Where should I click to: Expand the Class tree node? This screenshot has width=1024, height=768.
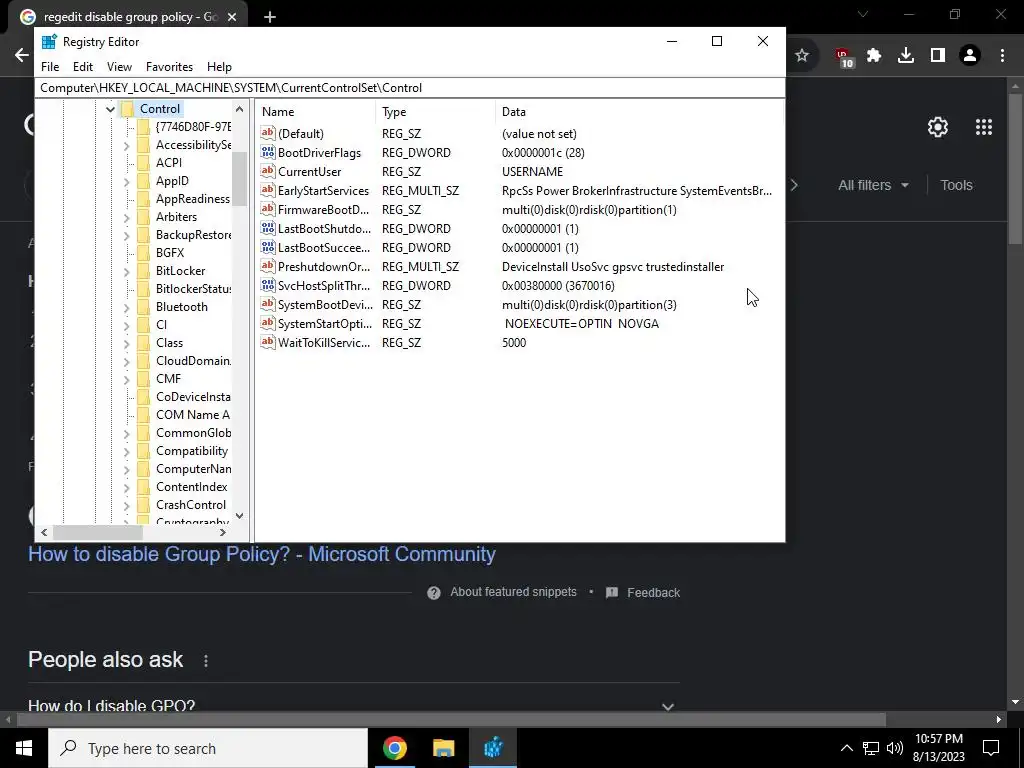(127, 343)
